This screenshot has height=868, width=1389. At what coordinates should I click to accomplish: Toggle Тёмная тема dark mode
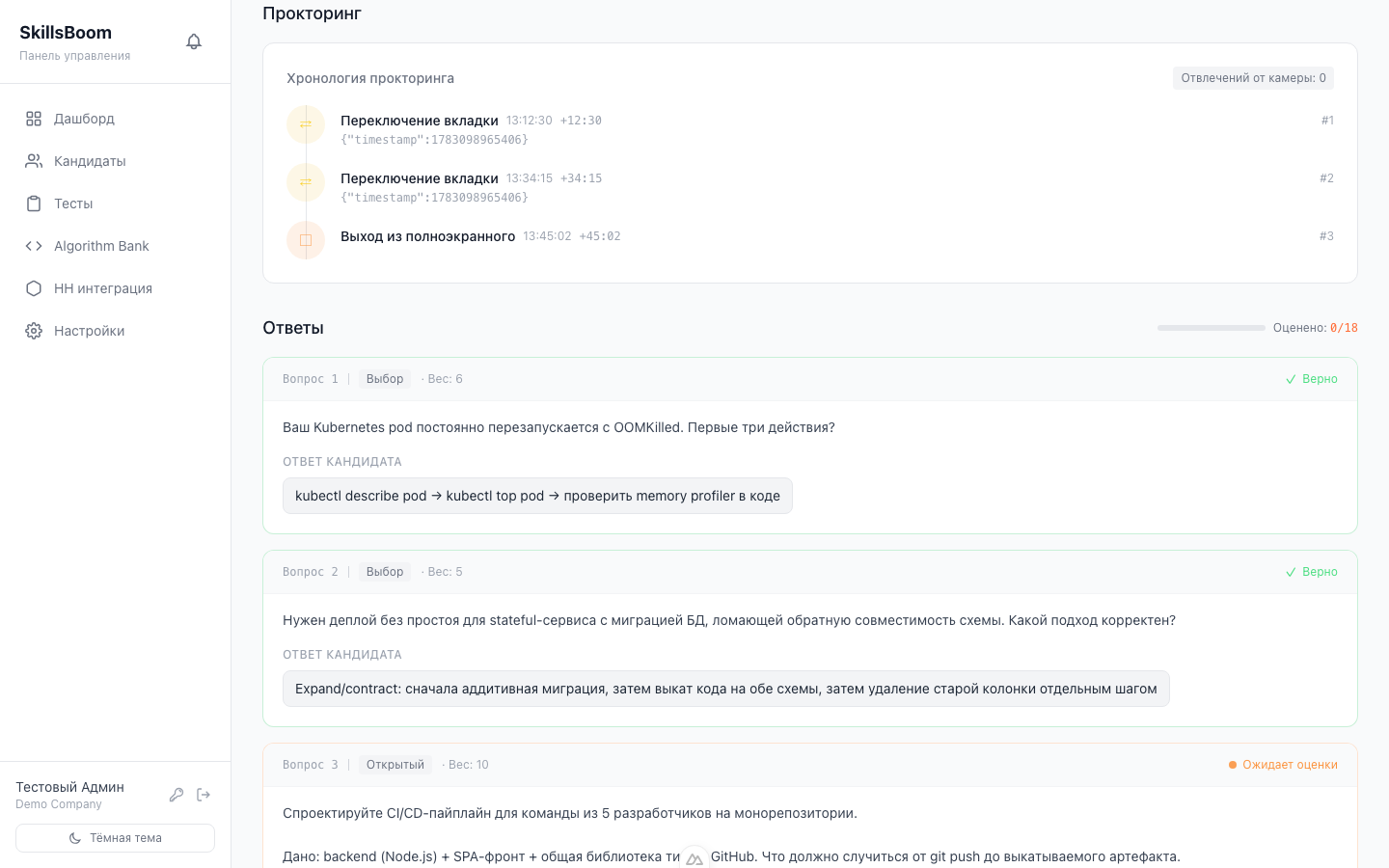click(x=115, y=838)
